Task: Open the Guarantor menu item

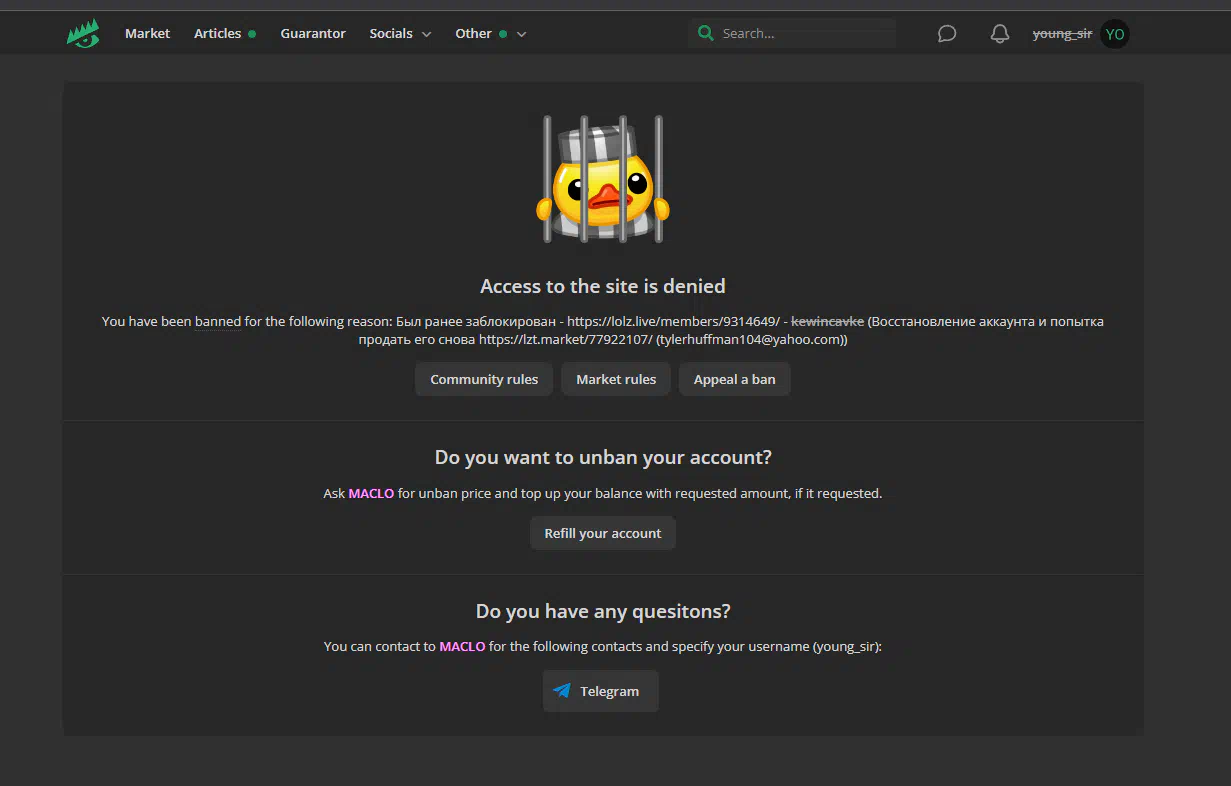Action: 313,33
